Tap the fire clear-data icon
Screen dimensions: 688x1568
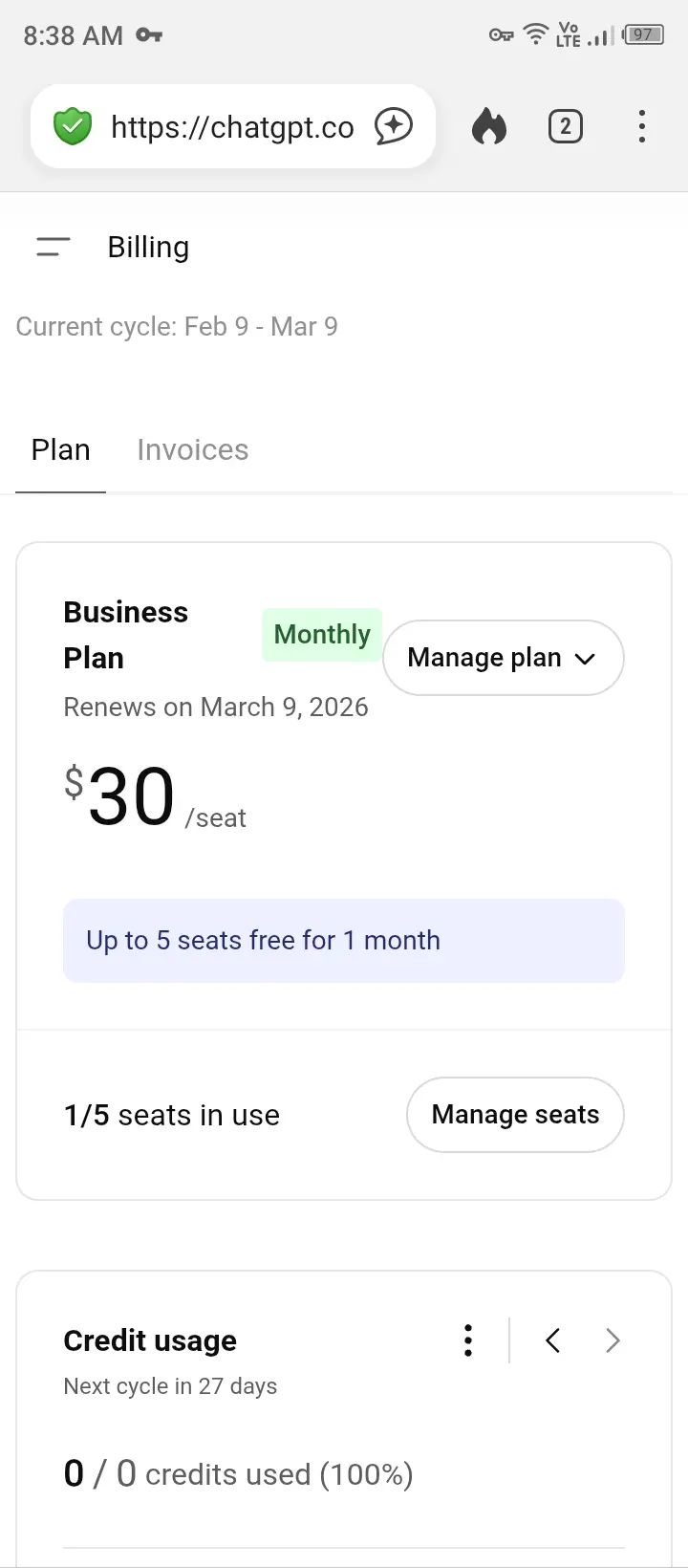pos(489,126)
